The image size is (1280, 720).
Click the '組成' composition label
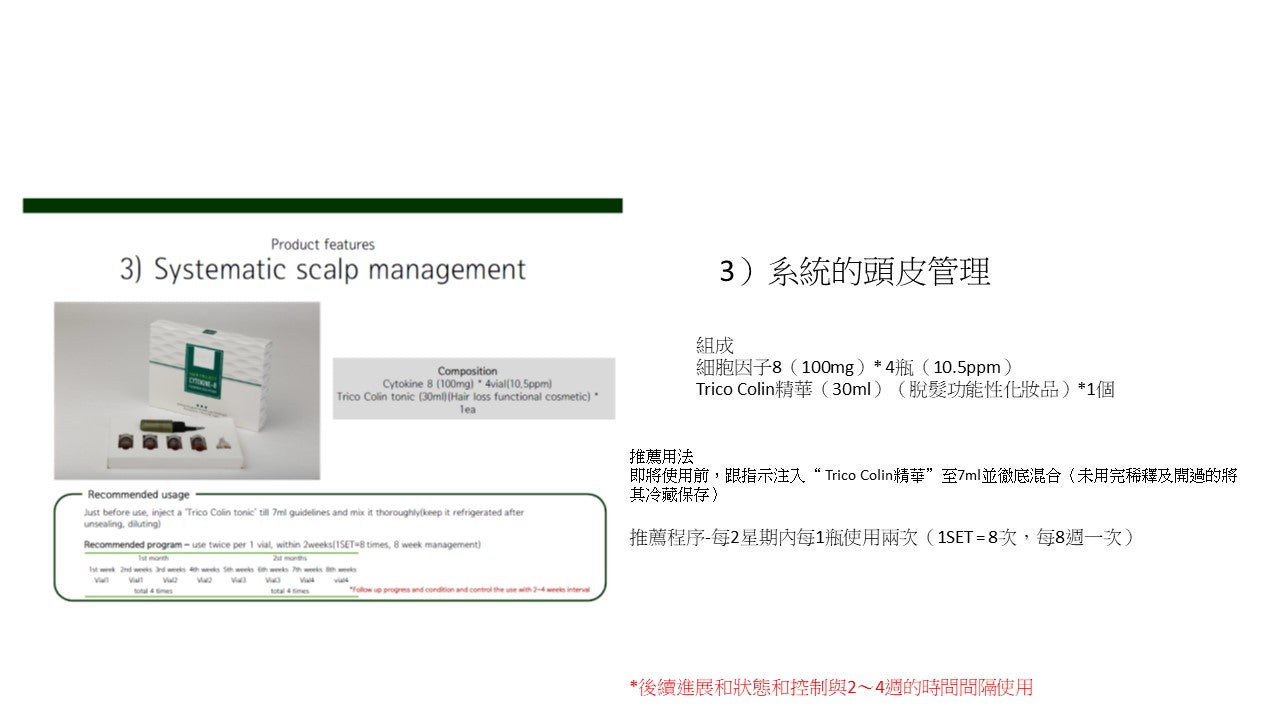coord(714,346)
